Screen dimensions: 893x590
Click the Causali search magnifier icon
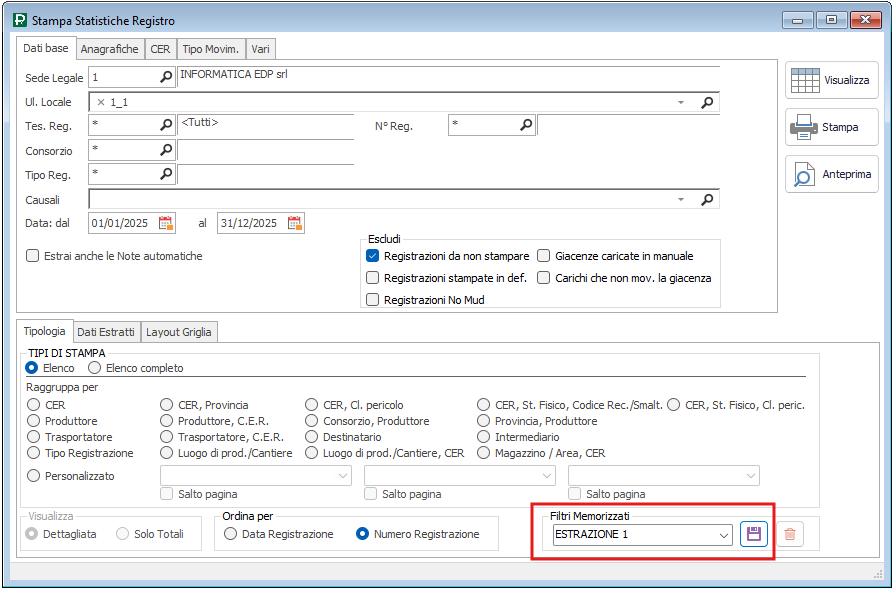click(707, 199)
